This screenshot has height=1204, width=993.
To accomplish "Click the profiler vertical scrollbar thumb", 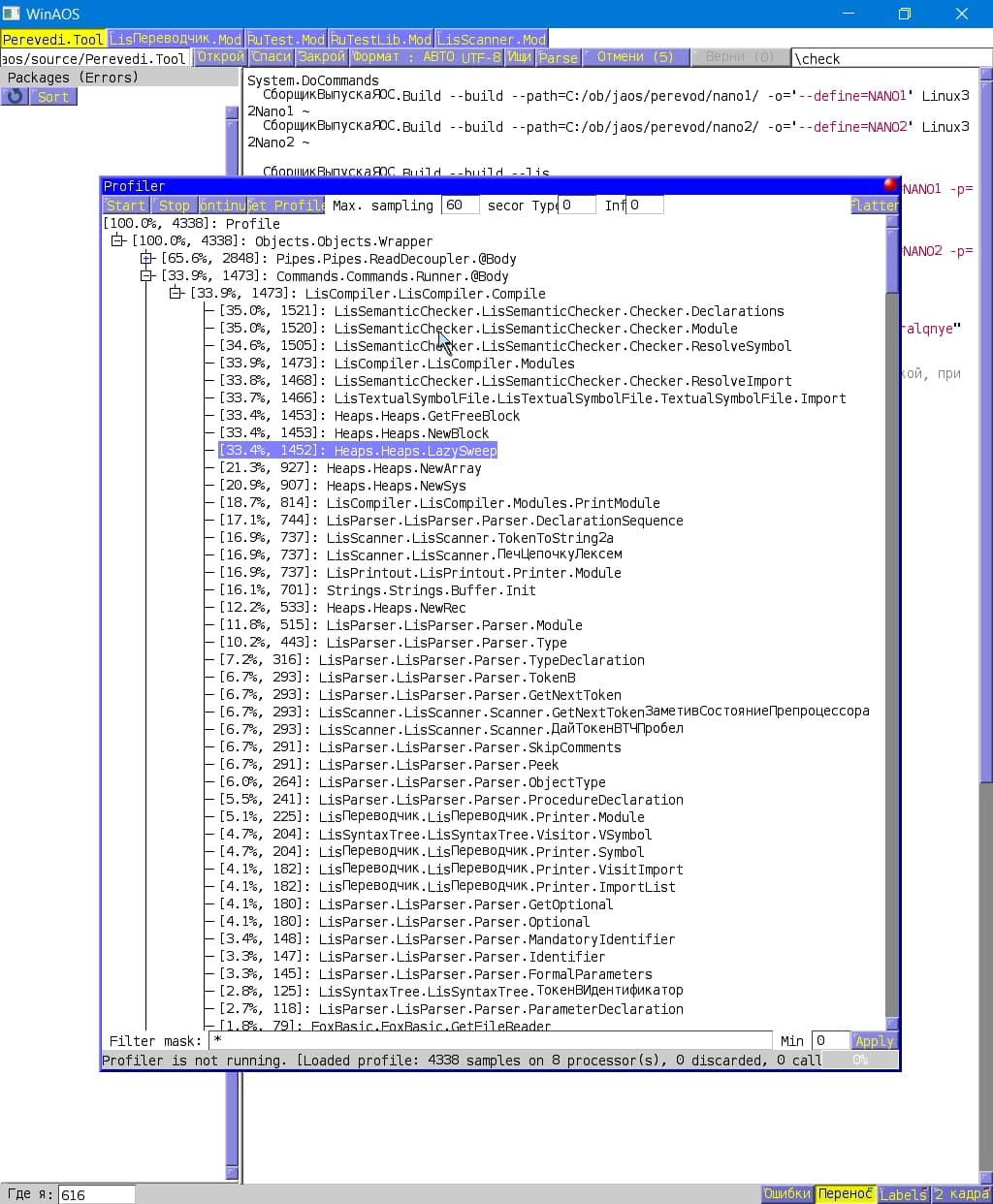I will click(892, 262).
